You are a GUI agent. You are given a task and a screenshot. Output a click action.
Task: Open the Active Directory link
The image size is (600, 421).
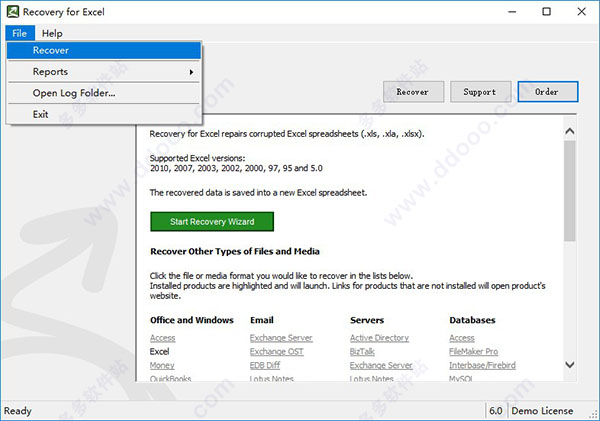coord(379,338)
